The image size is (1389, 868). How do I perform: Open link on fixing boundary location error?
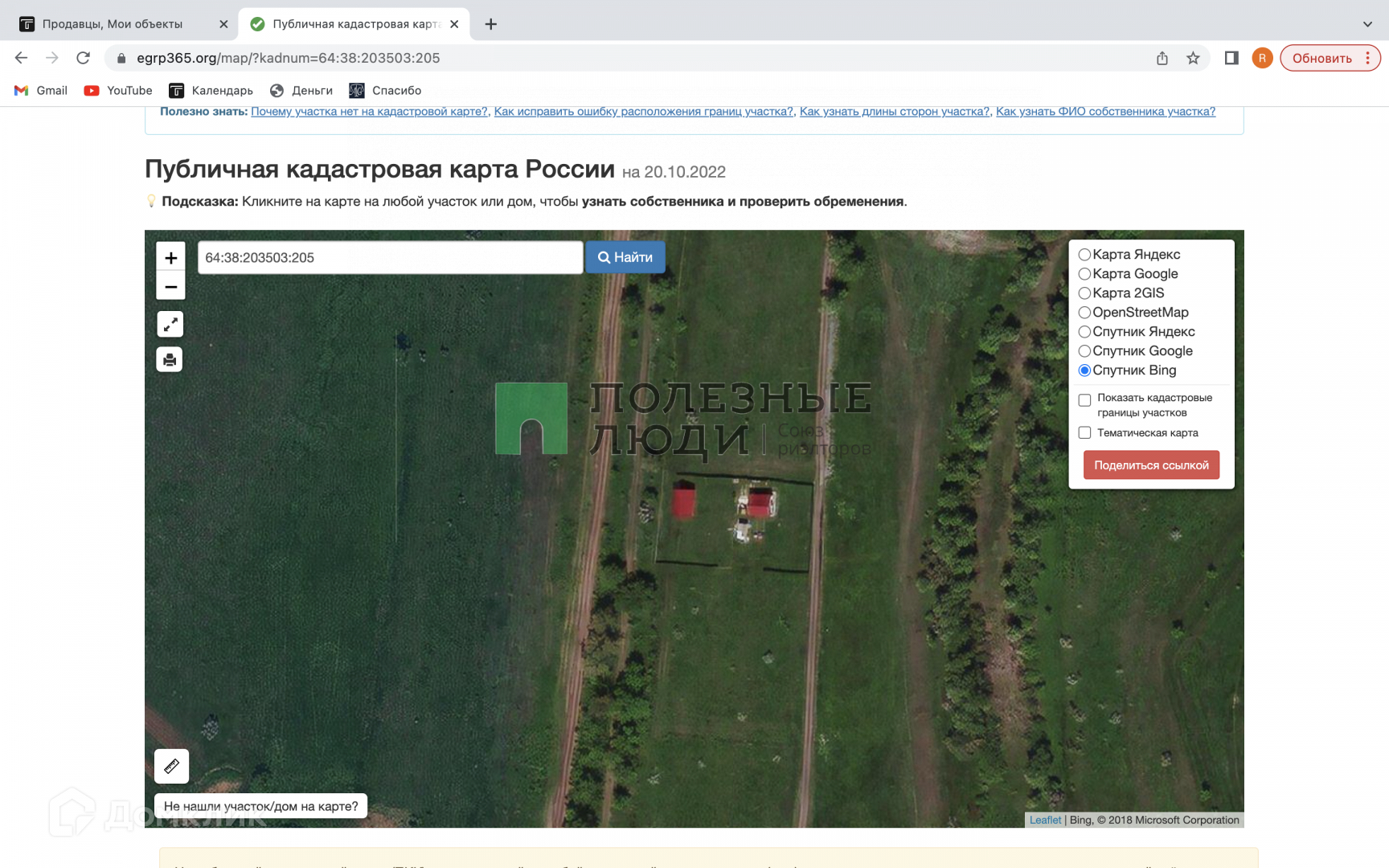(x=643, y=112)
